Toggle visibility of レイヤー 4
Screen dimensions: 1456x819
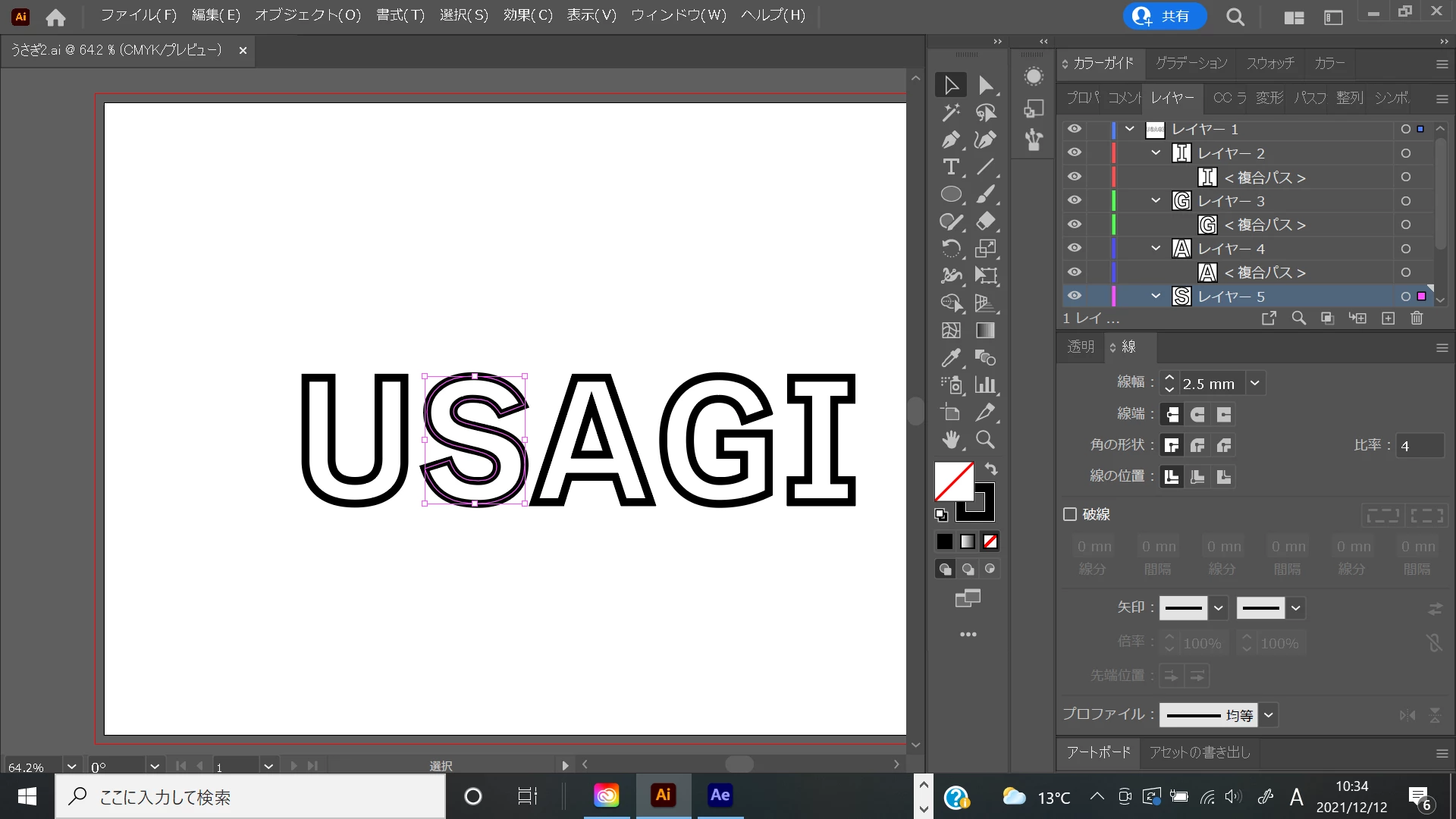pyautogui.click(x=1075, y=249)
